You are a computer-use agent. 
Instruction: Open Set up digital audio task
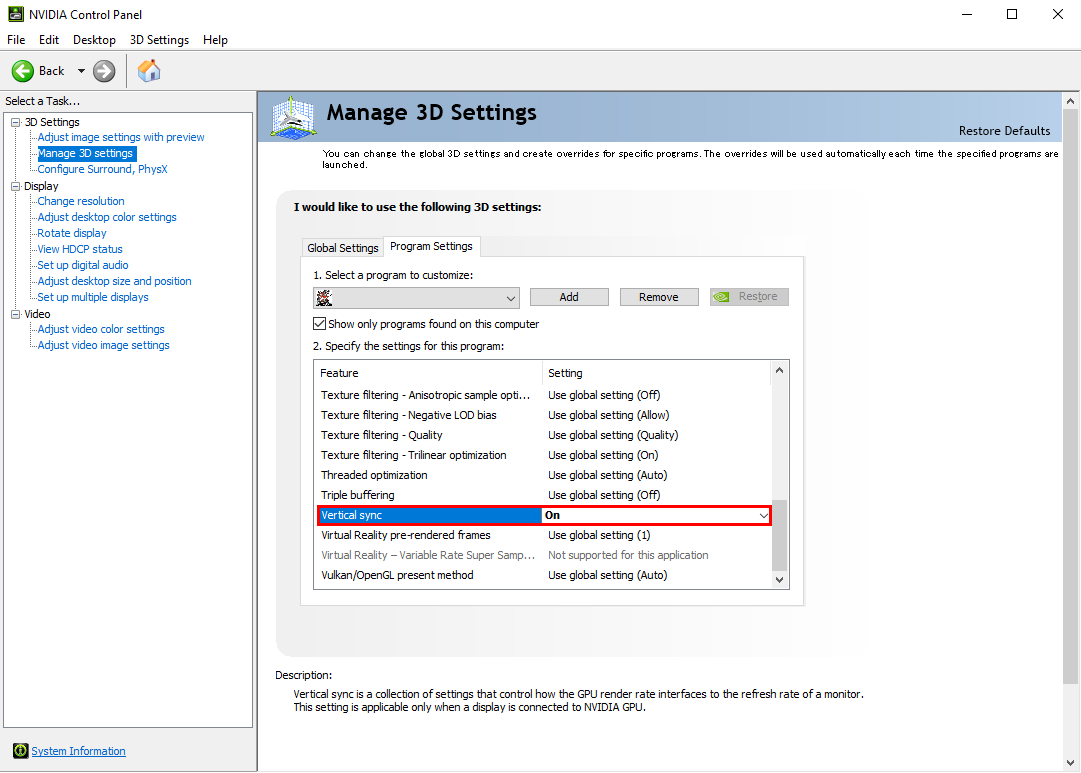click(83, 265)
